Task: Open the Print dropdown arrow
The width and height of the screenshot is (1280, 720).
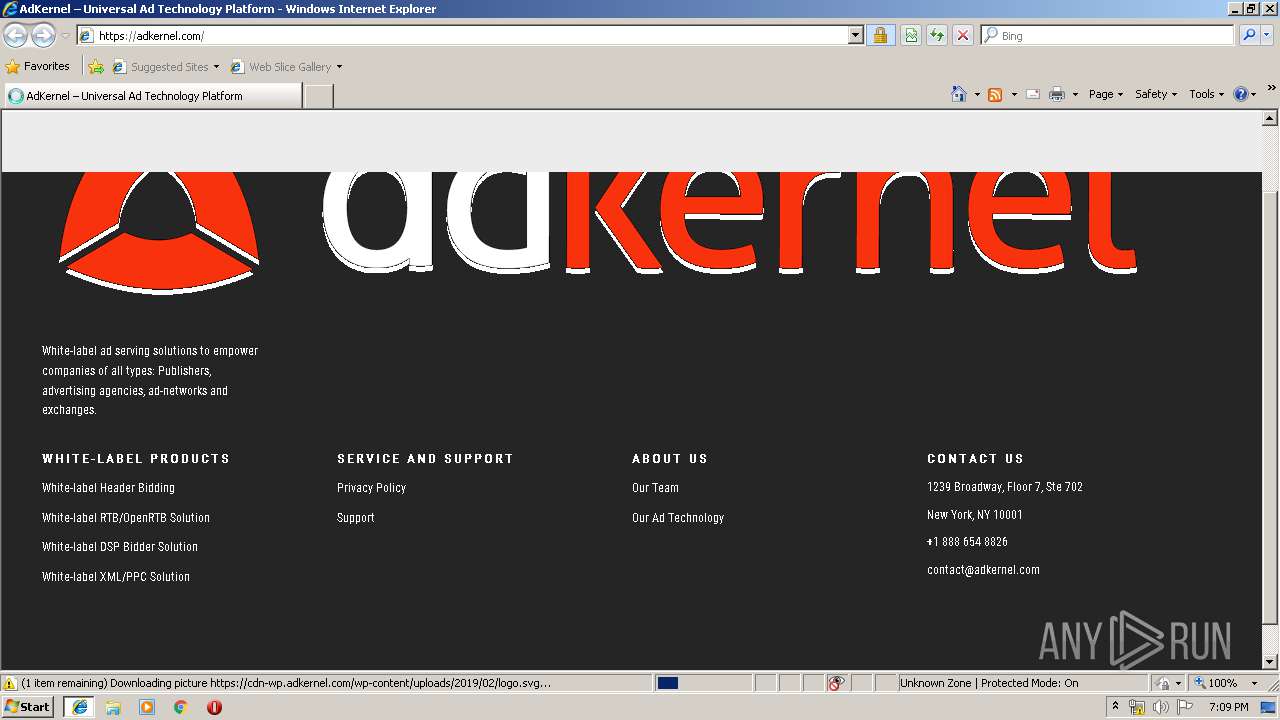Action: click(1075, 94)
